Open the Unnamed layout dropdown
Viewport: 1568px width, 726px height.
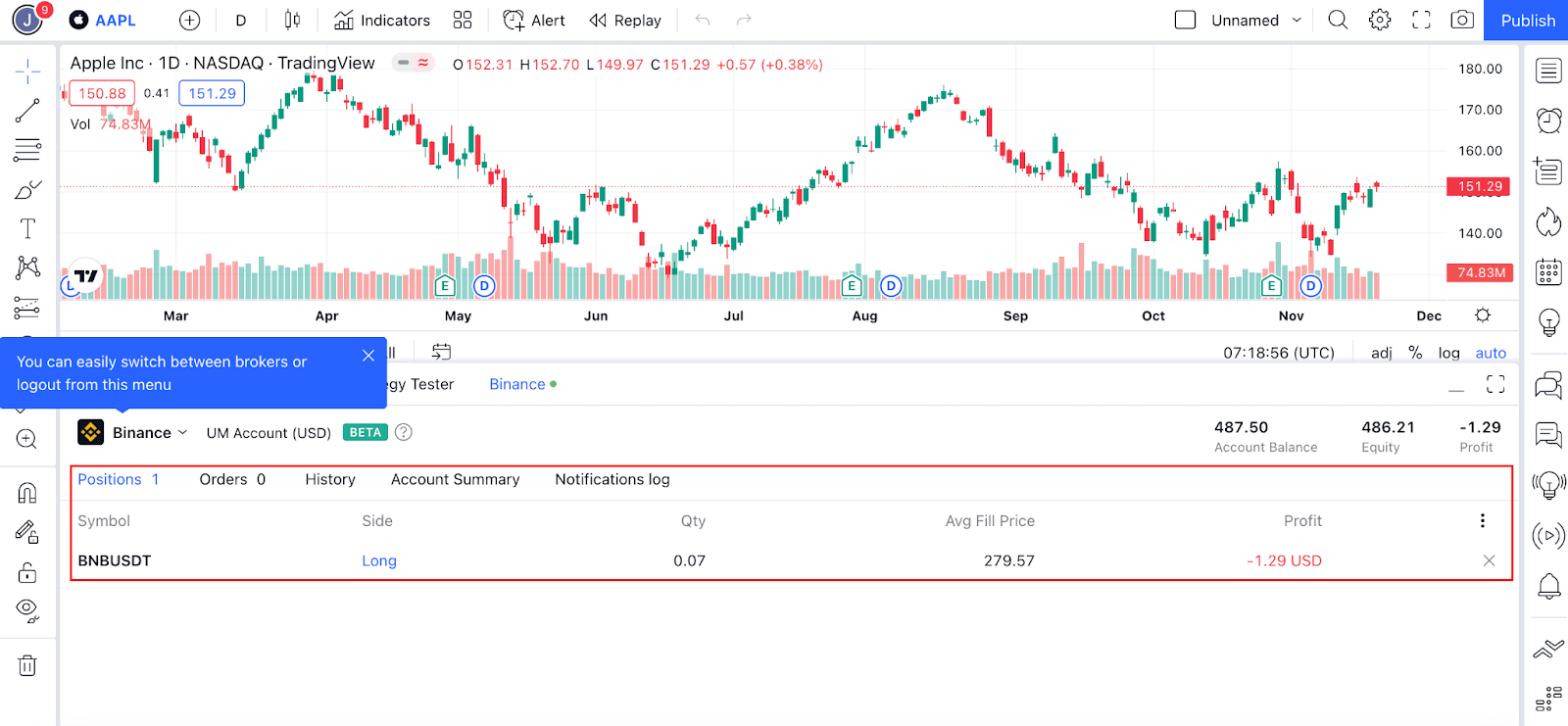(x=1256, y=20)
